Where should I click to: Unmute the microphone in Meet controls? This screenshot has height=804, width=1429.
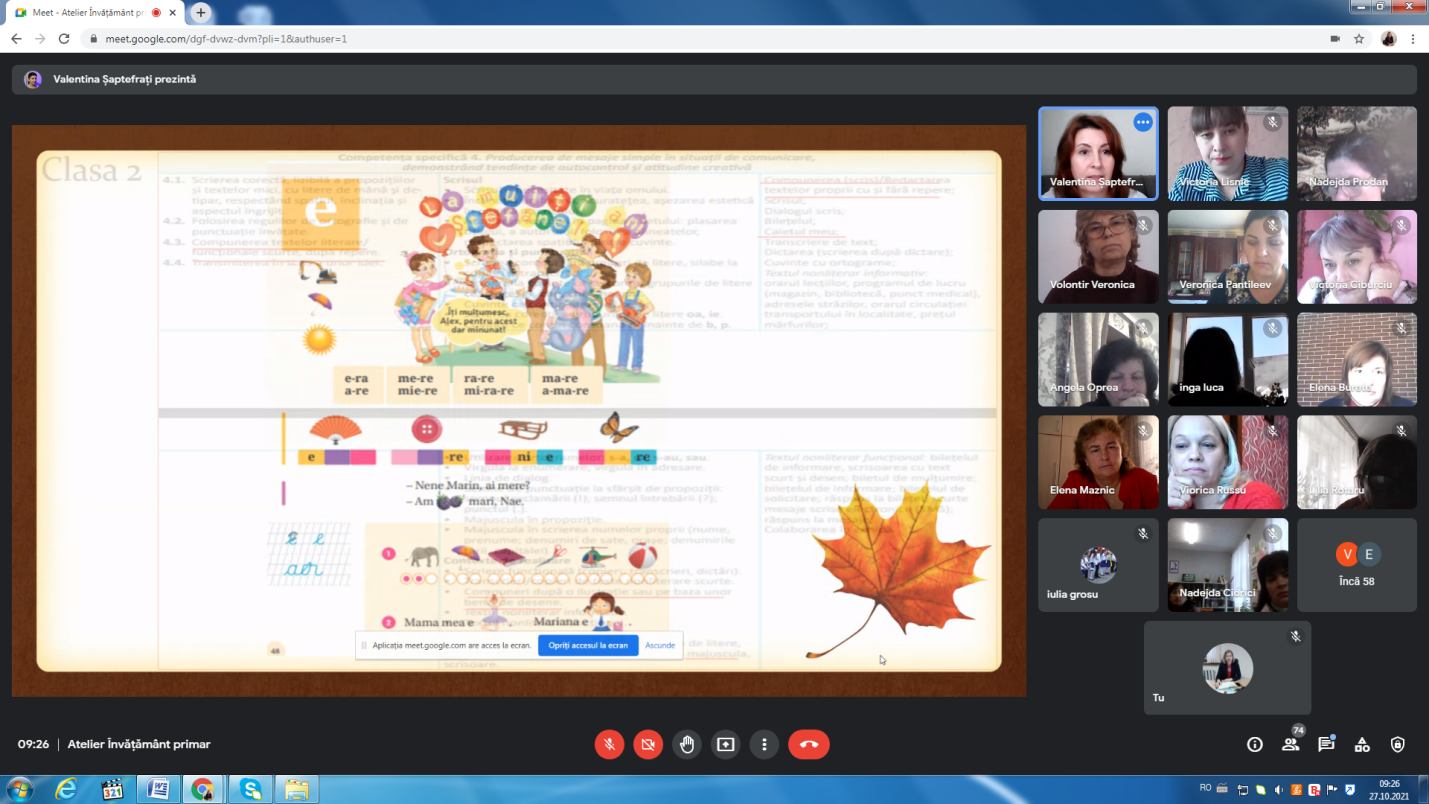609,744
